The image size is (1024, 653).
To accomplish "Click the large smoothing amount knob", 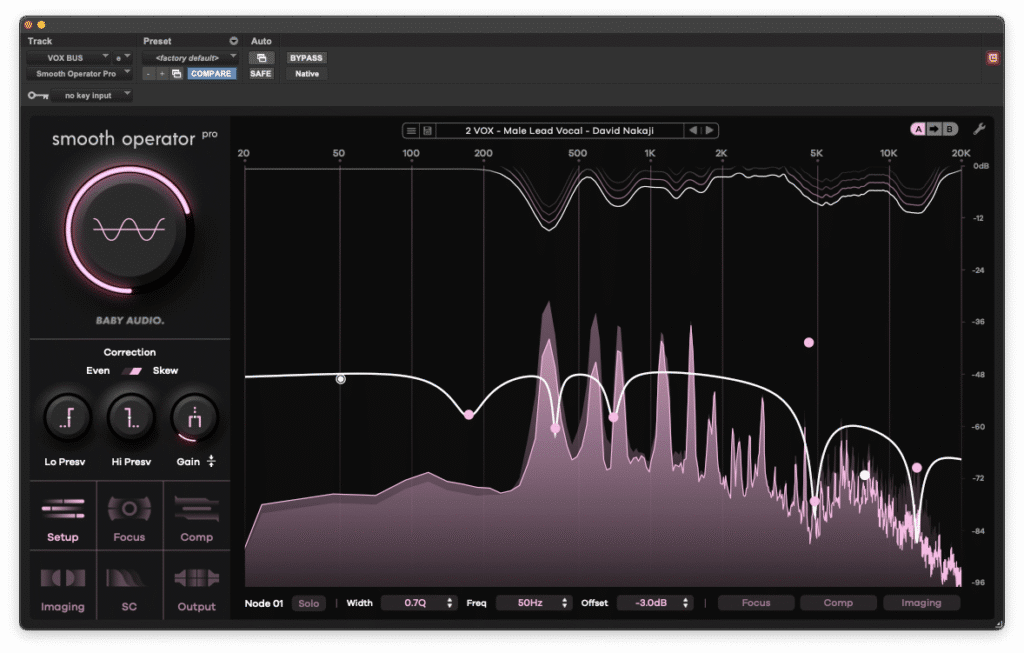I will click(129, 229).
